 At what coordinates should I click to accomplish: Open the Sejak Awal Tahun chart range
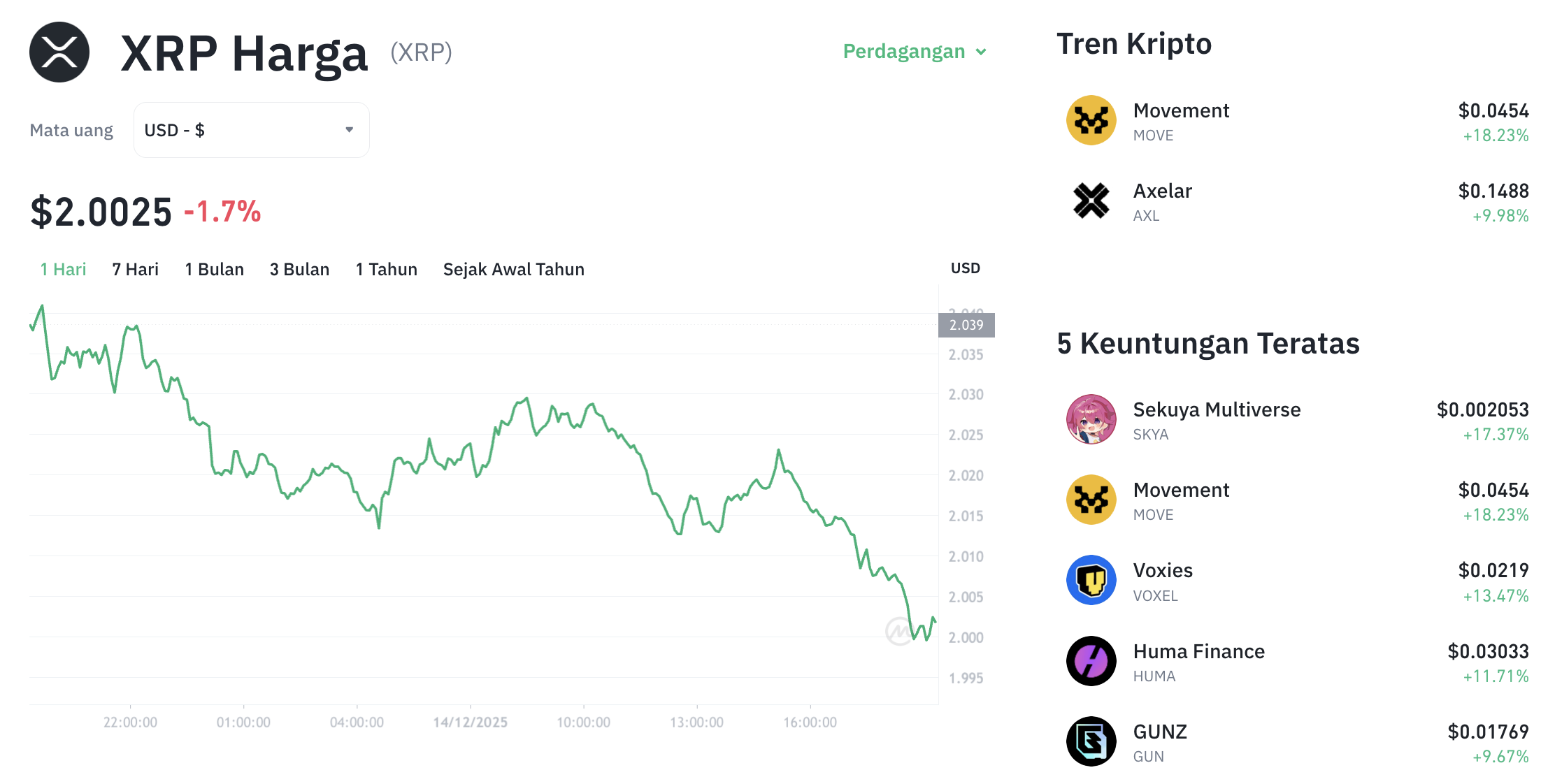click(513, 269)
